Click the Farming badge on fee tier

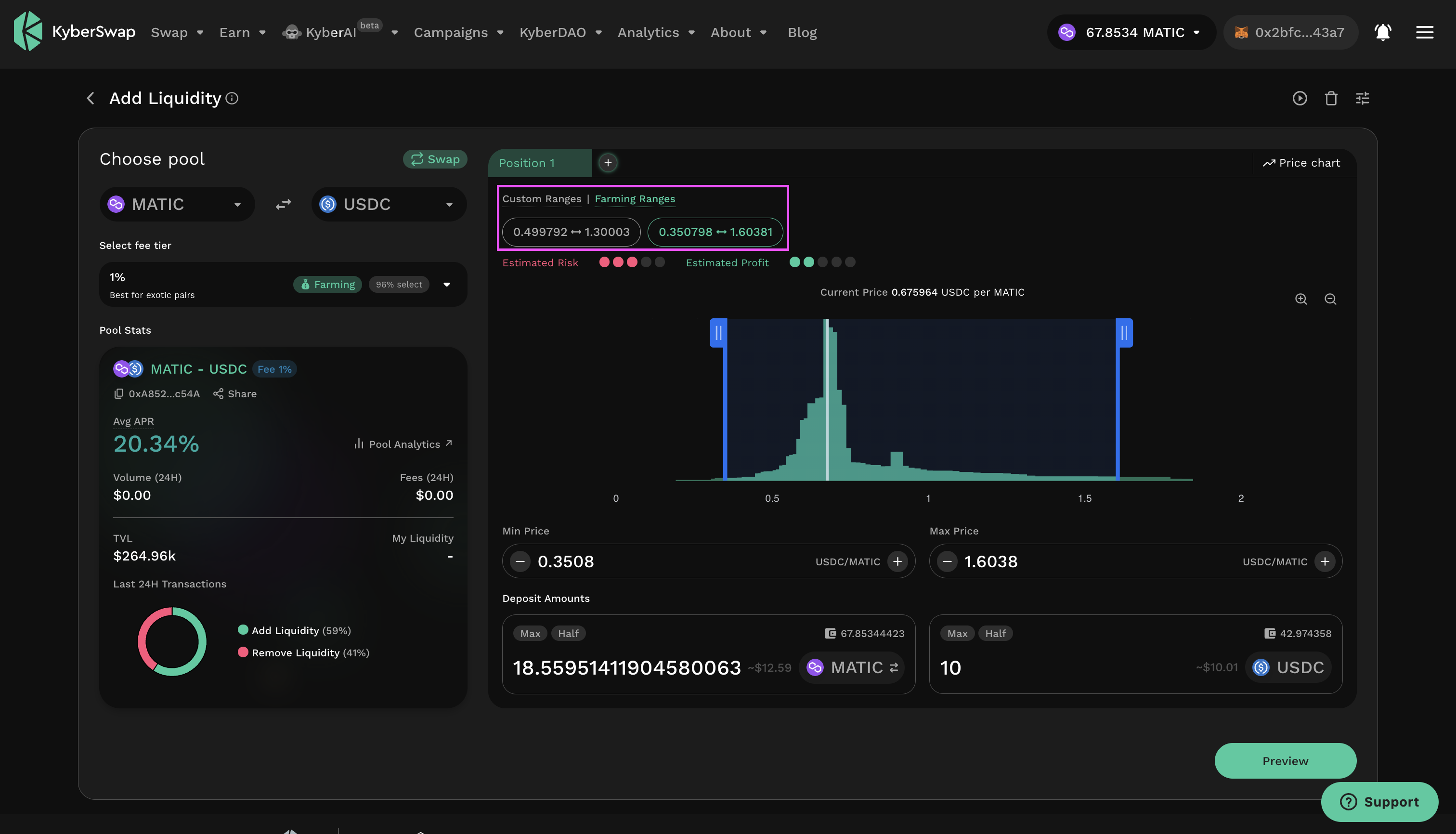pos(327,285)
